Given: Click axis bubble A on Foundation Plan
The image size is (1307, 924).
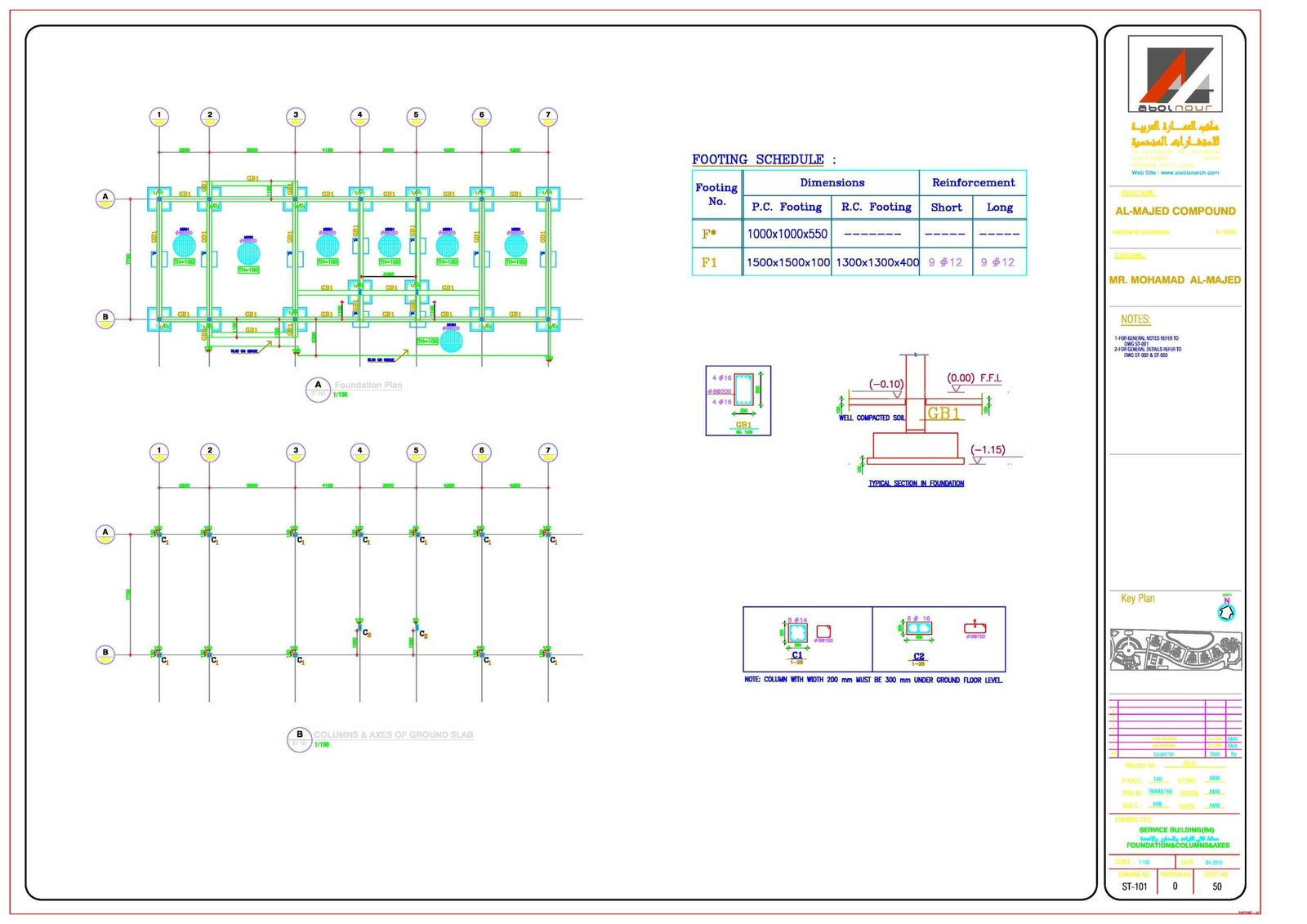Looking at the screenshot, I should click(105, 198).
